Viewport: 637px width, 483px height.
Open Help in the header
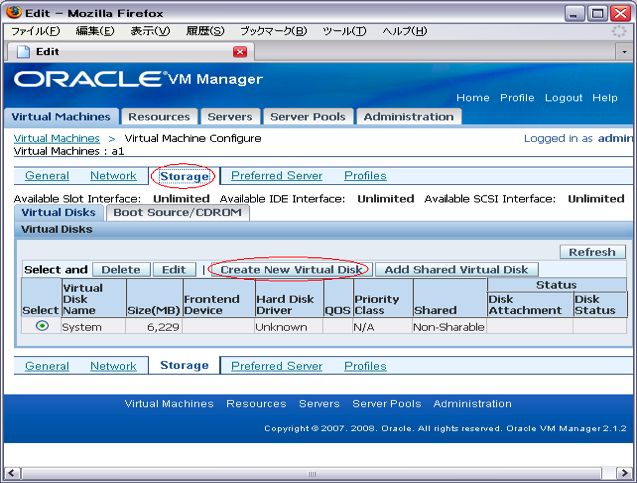604,98
